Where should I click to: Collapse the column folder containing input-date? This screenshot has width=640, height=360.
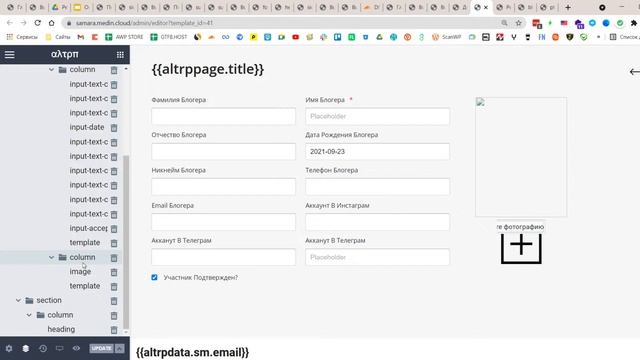coord(51,70)
